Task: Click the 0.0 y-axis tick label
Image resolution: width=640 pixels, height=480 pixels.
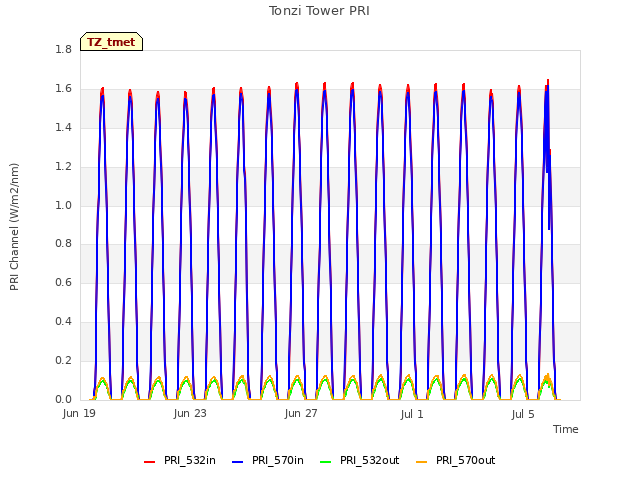Action: pos(64,400)
